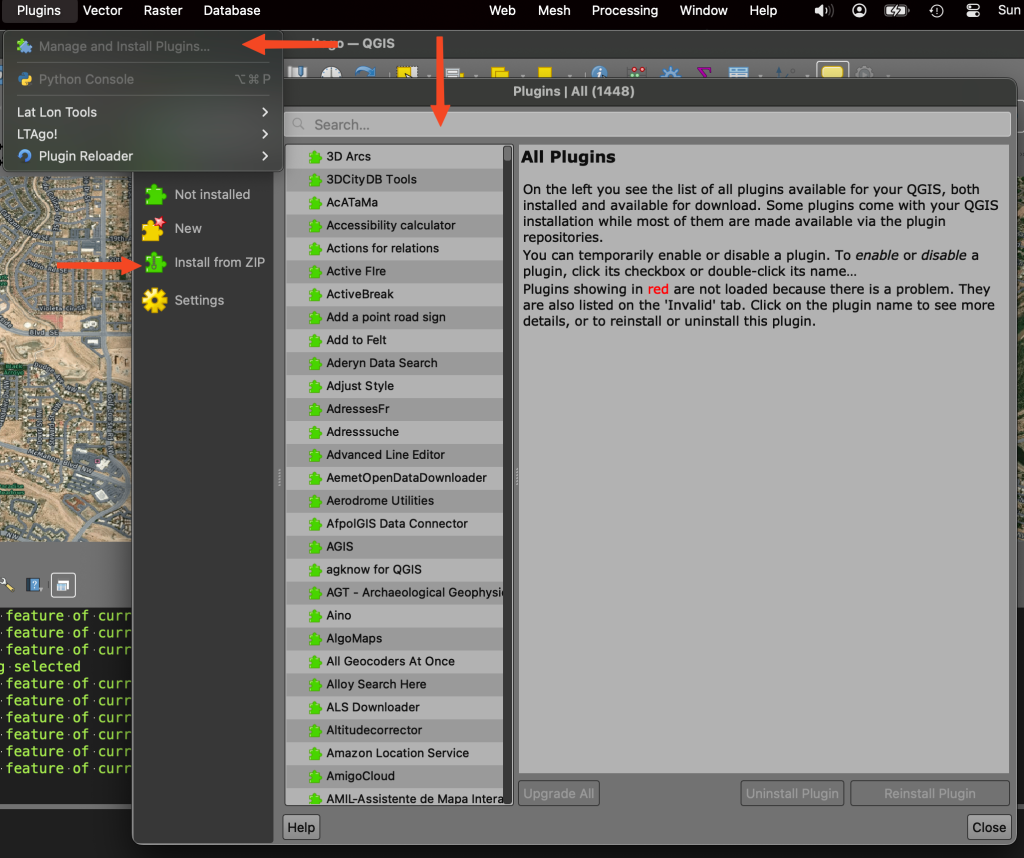Open the Plugins menu in menu bar

click(x=39, y=10)
